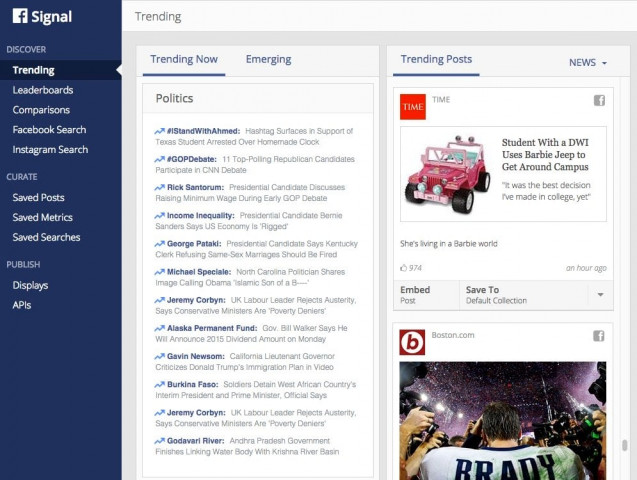Screen dimensions: 637x480
Task: Go to Instagram Search
Action: pos(50,150)
